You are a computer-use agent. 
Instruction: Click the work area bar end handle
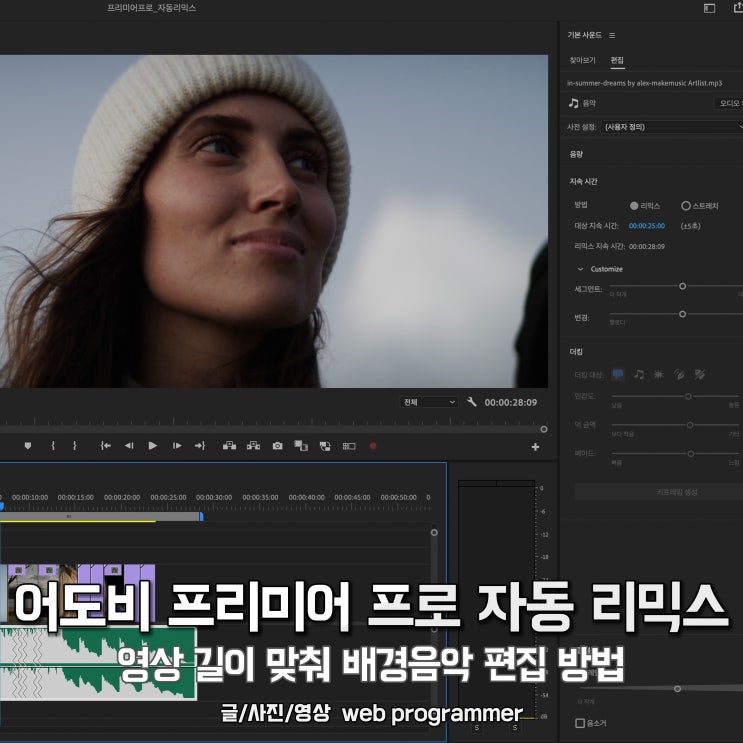pyautogui.click(x=201, y=516)
